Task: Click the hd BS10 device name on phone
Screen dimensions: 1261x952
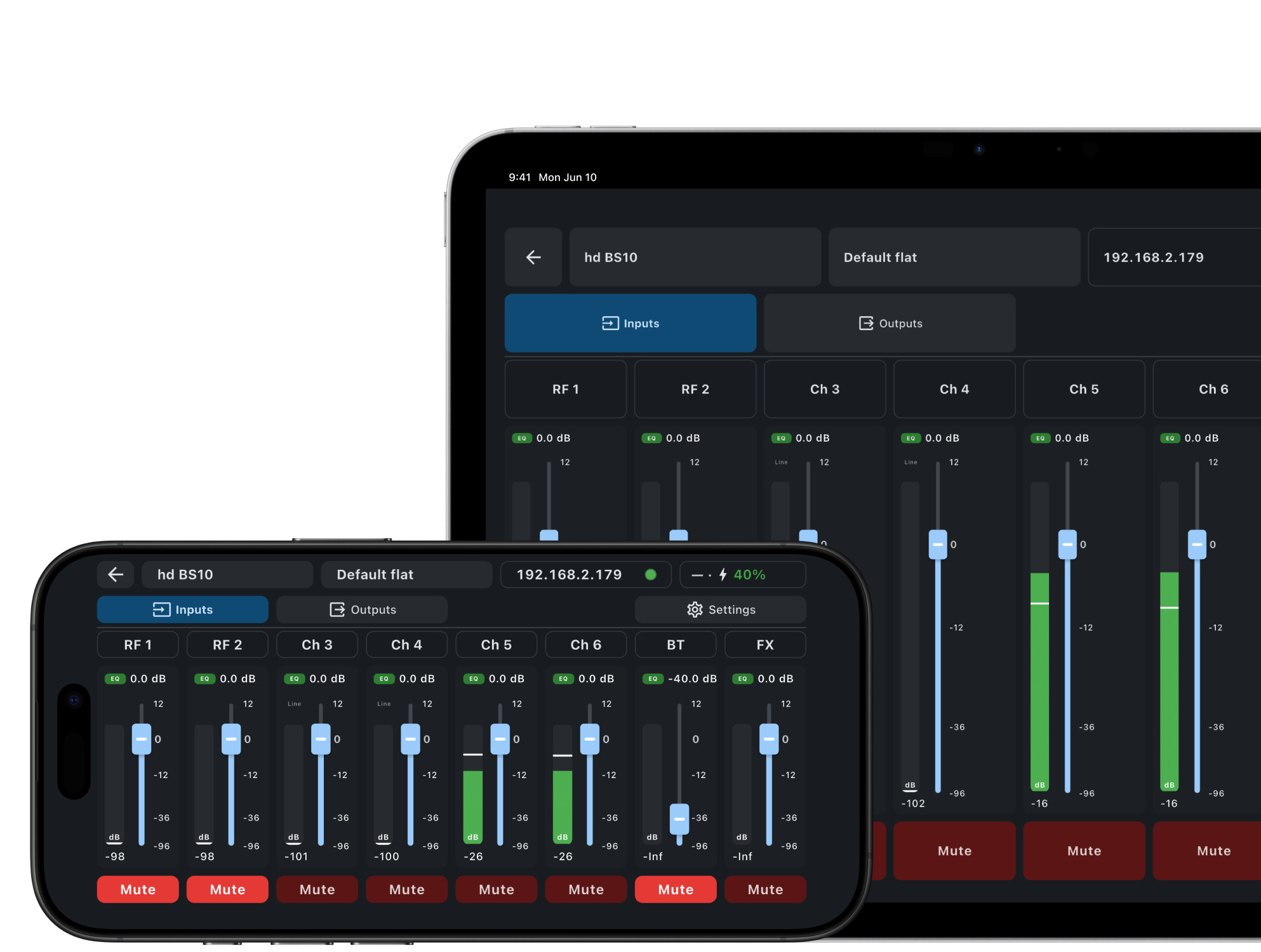Action: click(x=227, y=574)
